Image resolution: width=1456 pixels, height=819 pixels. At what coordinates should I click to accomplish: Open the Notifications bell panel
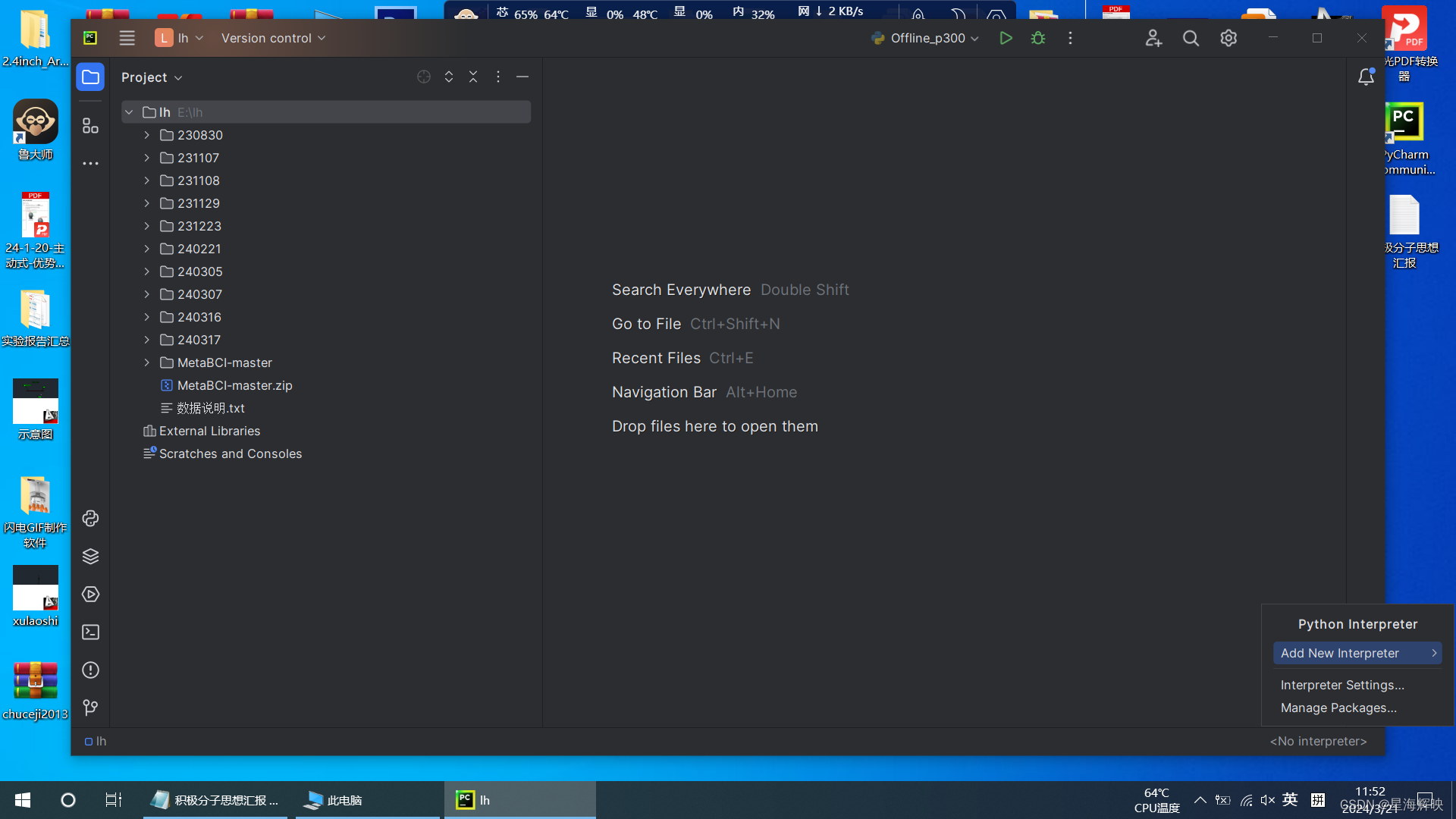pos(1366,77)
